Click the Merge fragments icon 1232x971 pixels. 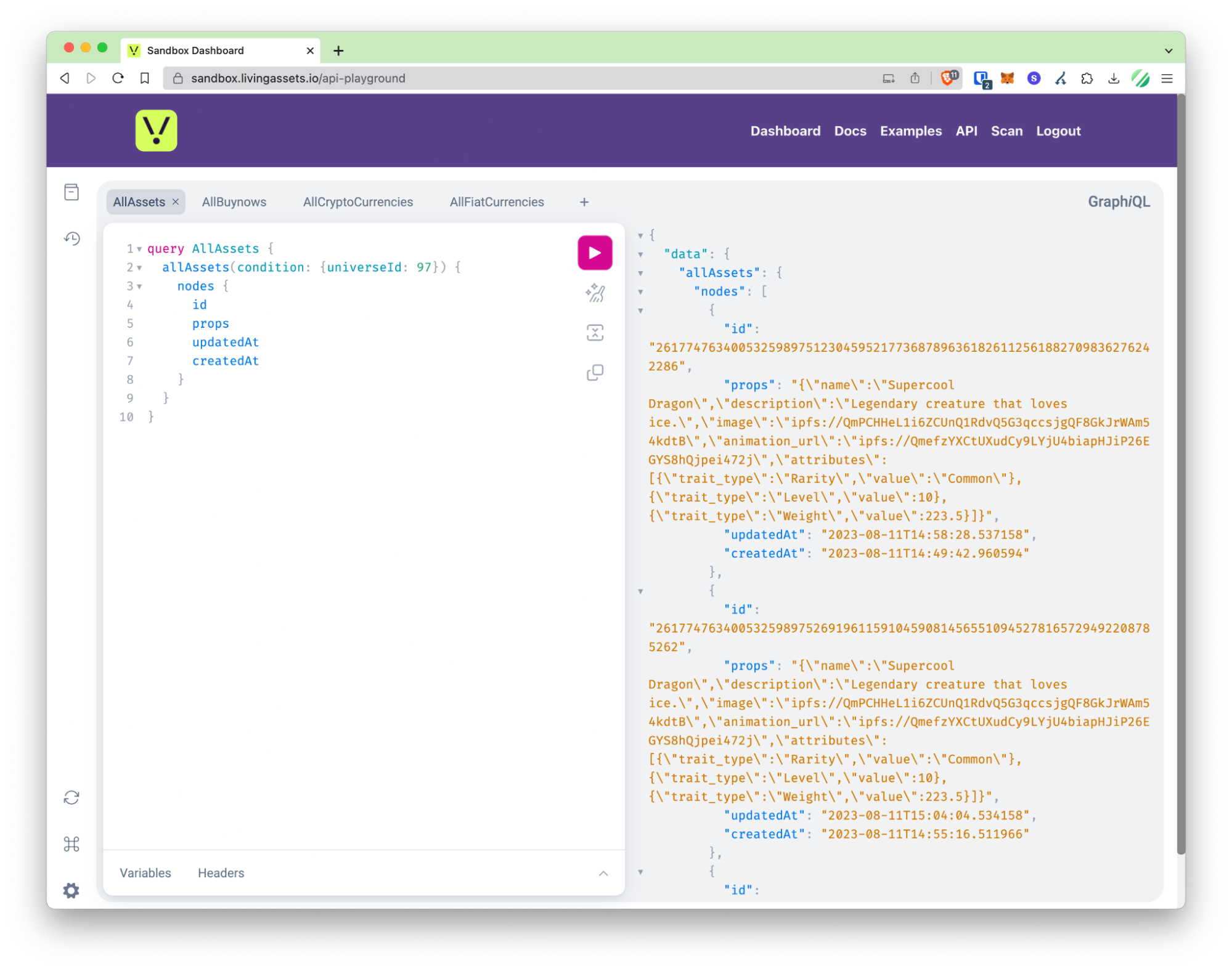pos(595,333)
